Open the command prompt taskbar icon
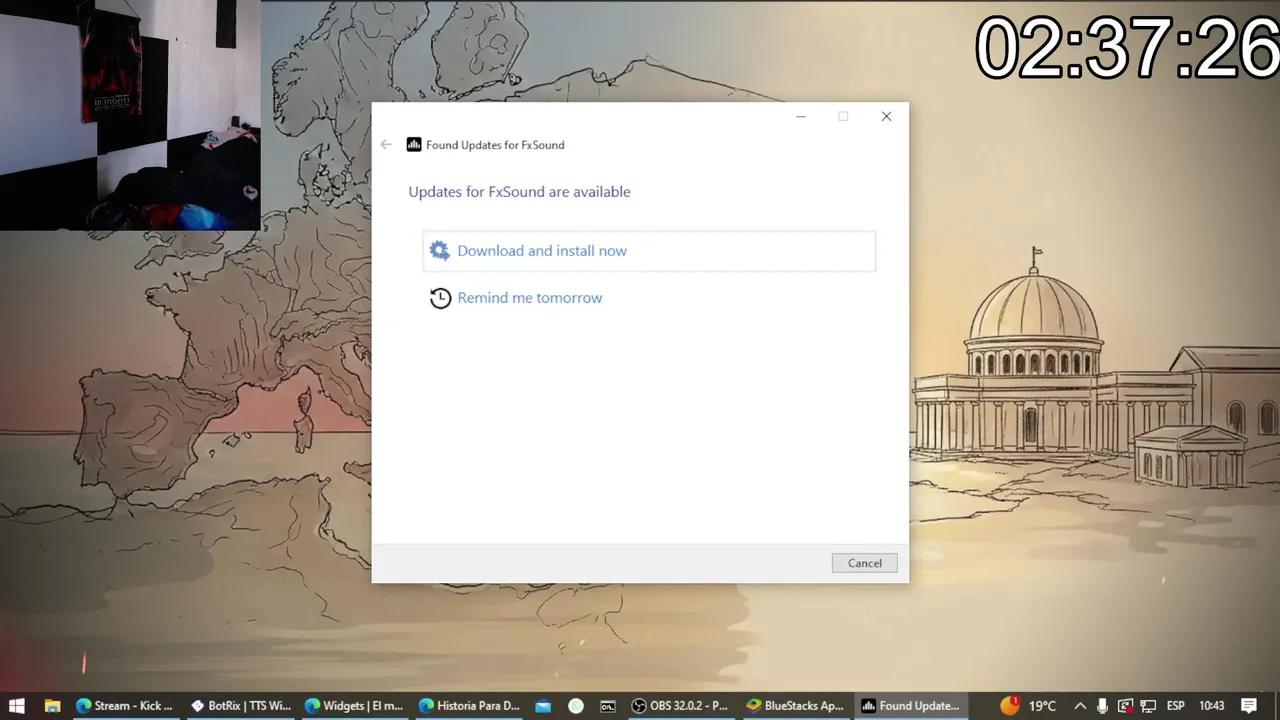Image resolution: width=1280 pixels, height=720 pixels. click(x=608, y=706)
